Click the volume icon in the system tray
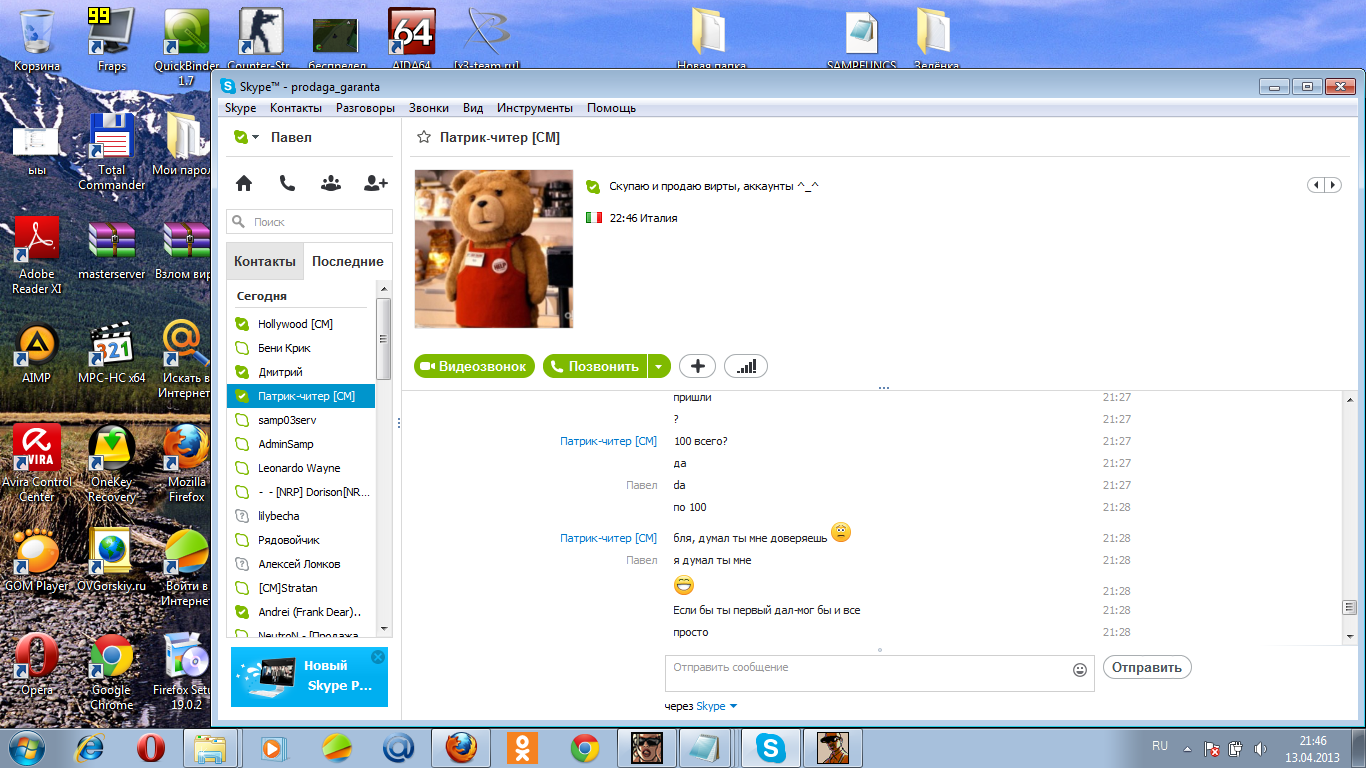This screenshot has width=1366, height=768. [1260, 748]
